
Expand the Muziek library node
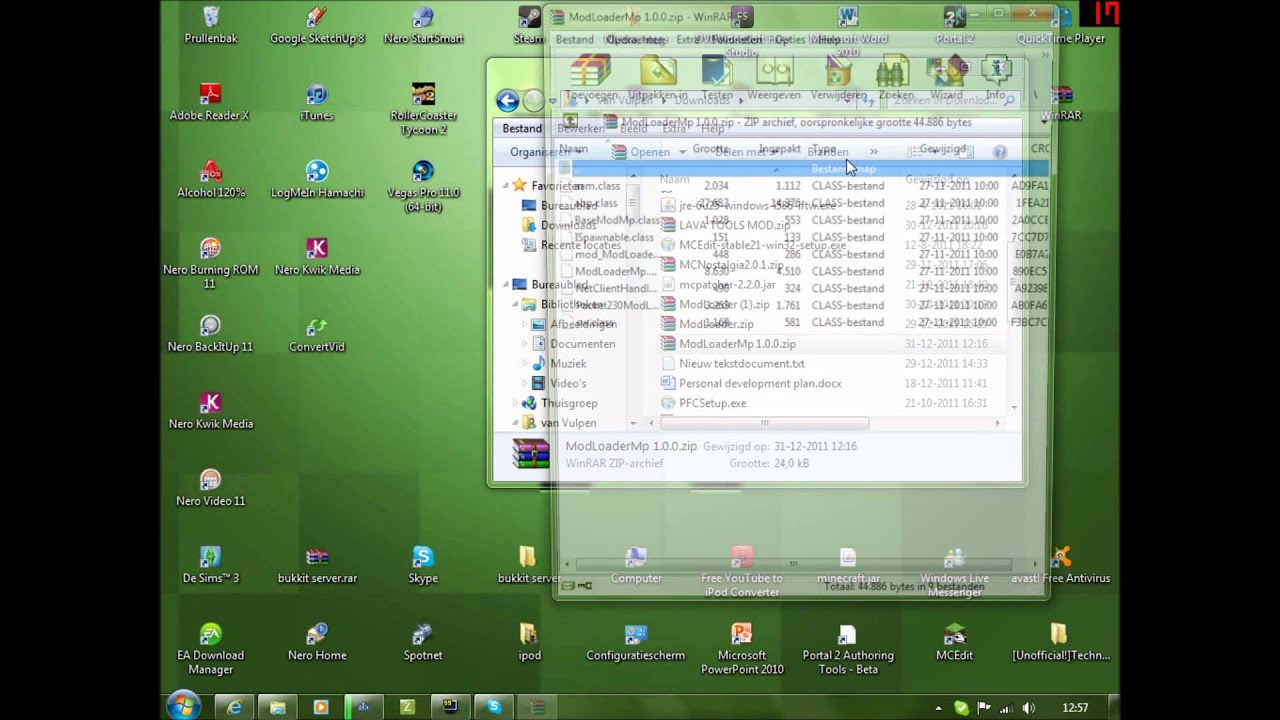coord(525,364)
